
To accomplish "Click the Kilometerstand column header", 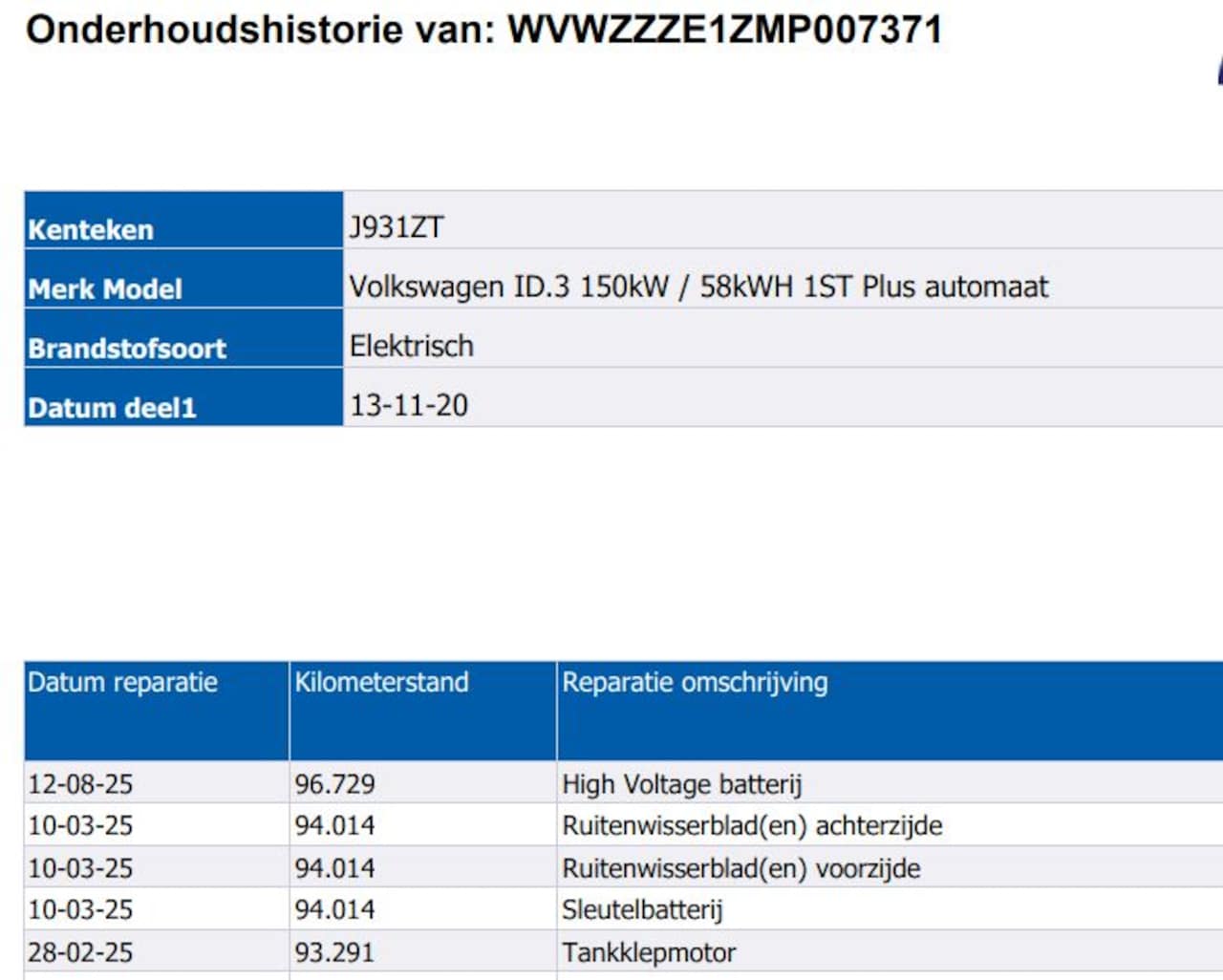I will [x=381, y=682].
